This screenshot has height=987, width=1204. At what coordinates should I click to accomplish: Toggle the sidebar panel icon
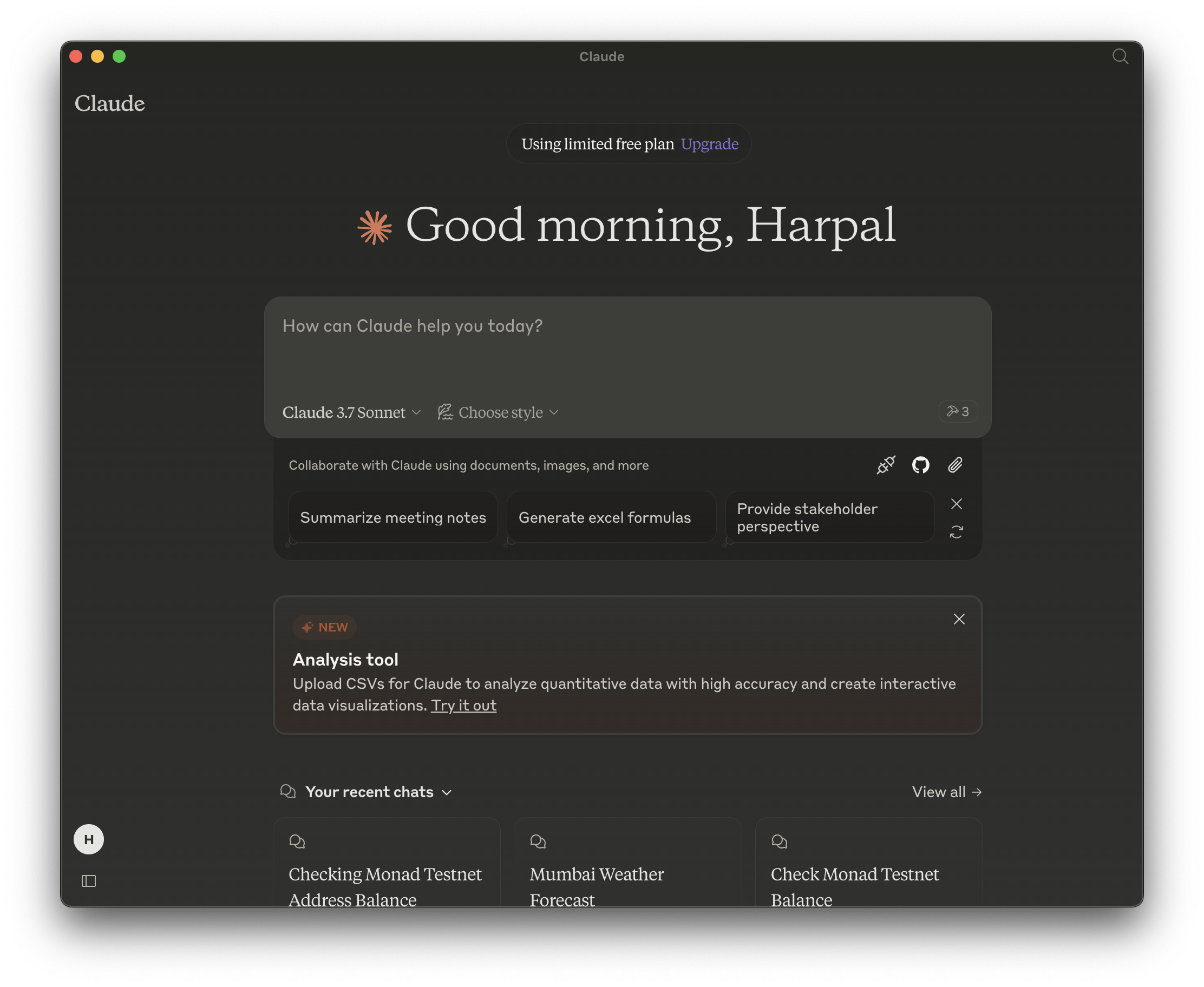89,881
